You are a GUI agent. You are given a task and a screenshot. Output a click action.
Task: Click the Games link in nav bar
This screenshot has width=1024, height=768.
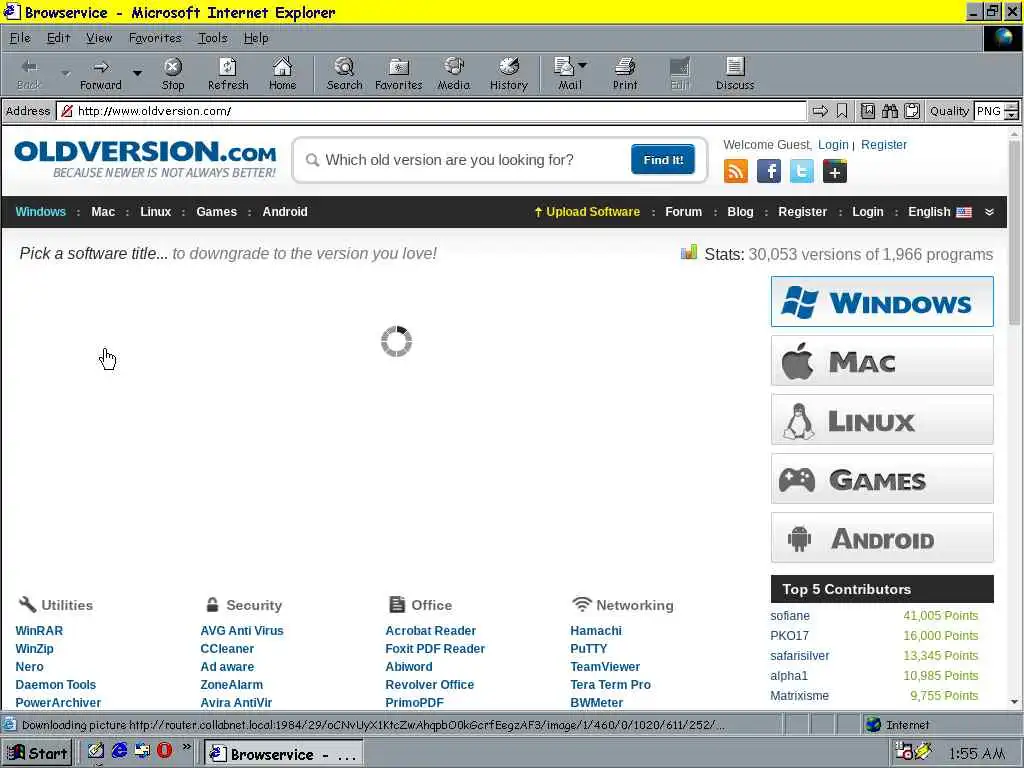216,212
